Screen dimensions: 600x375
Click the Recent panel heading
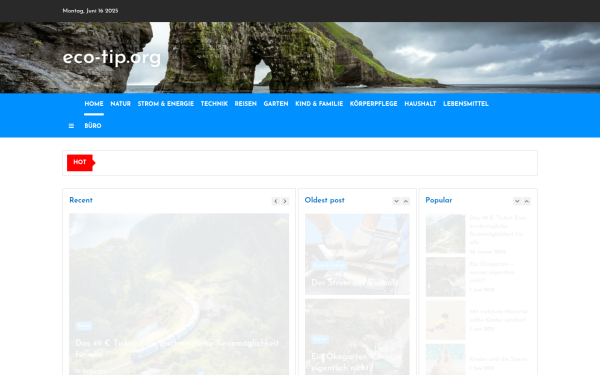pyautogui.click(x=81, y=200)
